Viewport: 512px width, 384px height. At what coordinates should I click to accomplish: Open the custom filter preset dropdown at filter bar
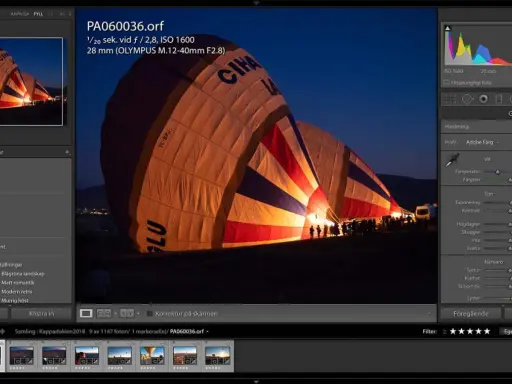(x=506, y=331)
